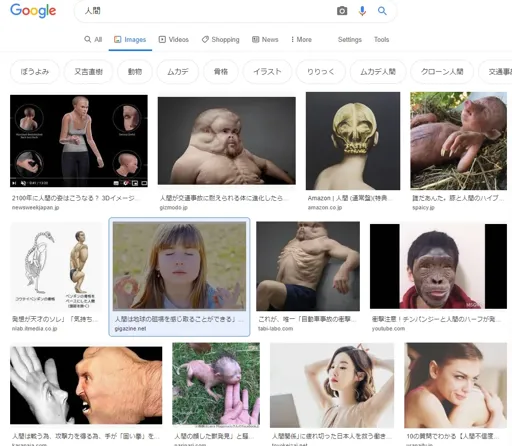Screen dimensions: 512x446
Task: Open the youtube chimpanzee face image
Action: 438,266
